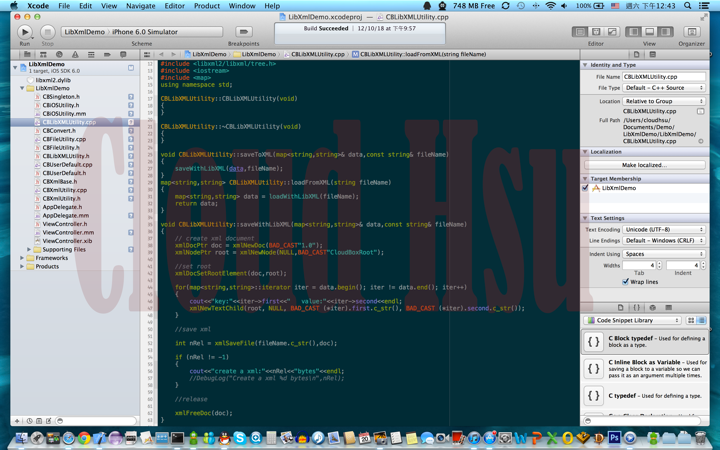Toggle Wrap lines checkbox
This screenshot has width=720, height=450.
pos(625,282)
